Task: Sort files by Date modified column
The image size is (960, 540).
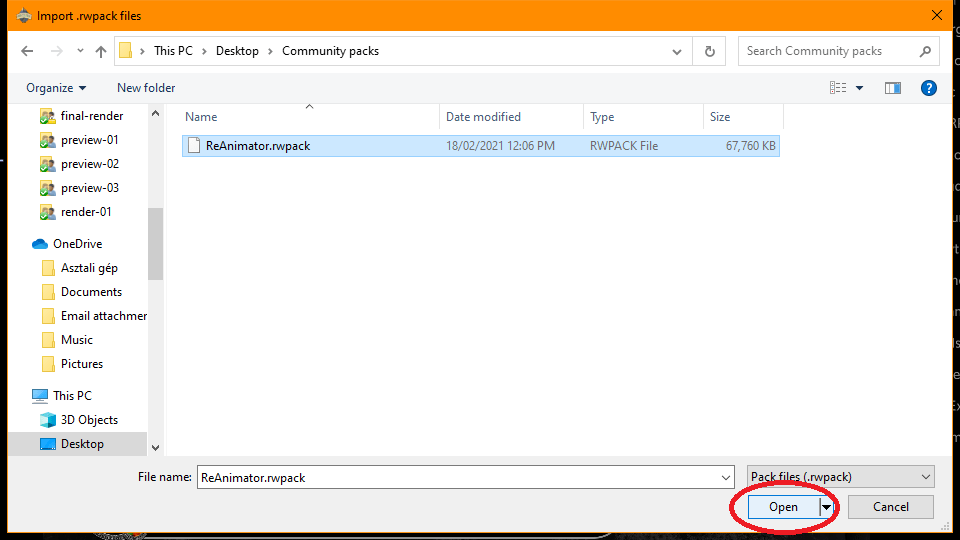Action: tap(483, 117)
